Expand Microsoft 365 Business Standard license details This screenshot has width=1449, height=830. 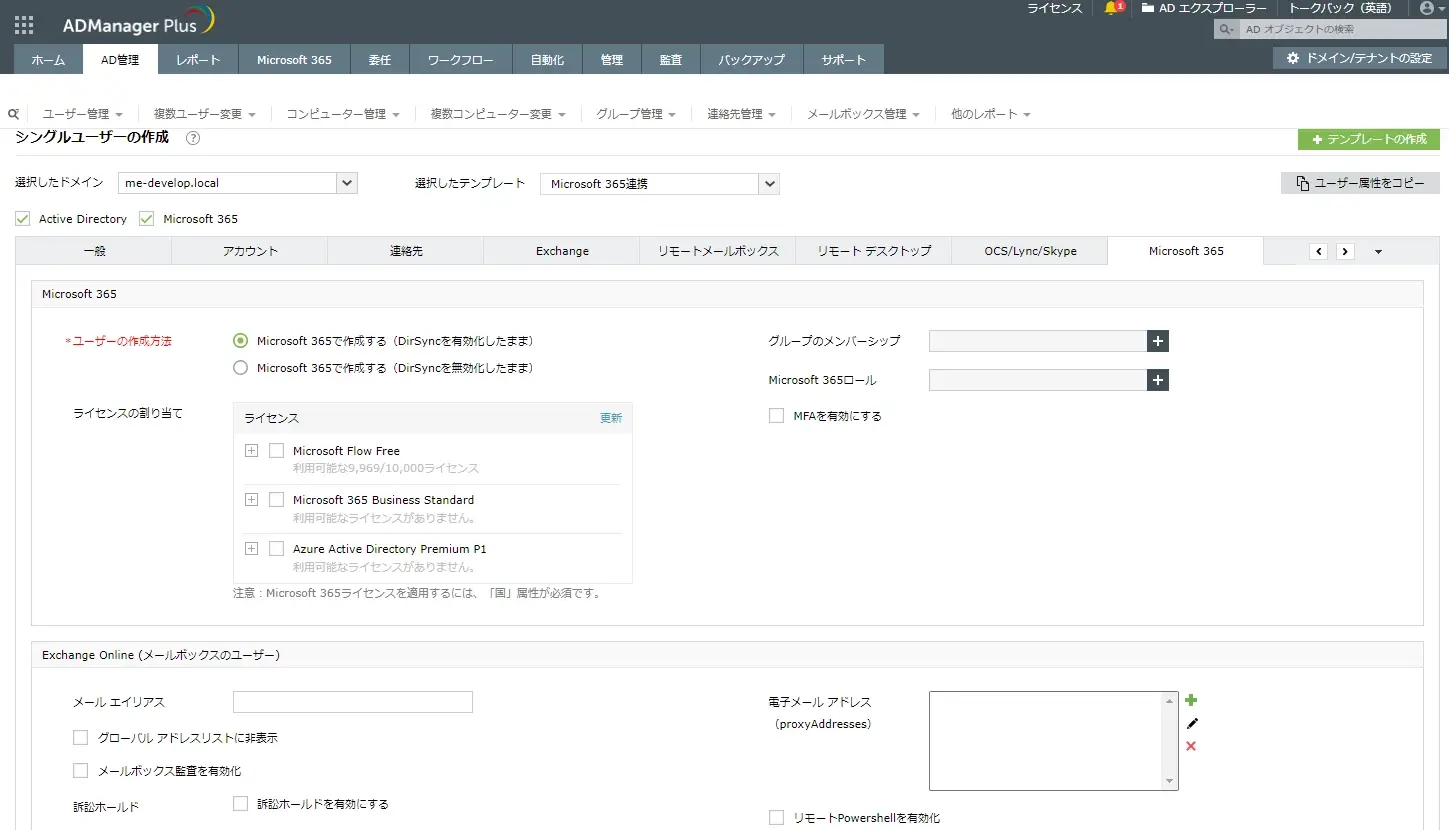pos(252,500)
